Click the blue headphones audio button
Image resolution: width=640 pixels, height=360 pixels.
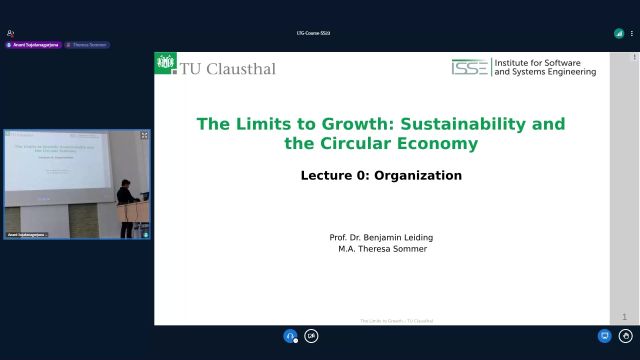pyautogui.click(x=290, y=336)
